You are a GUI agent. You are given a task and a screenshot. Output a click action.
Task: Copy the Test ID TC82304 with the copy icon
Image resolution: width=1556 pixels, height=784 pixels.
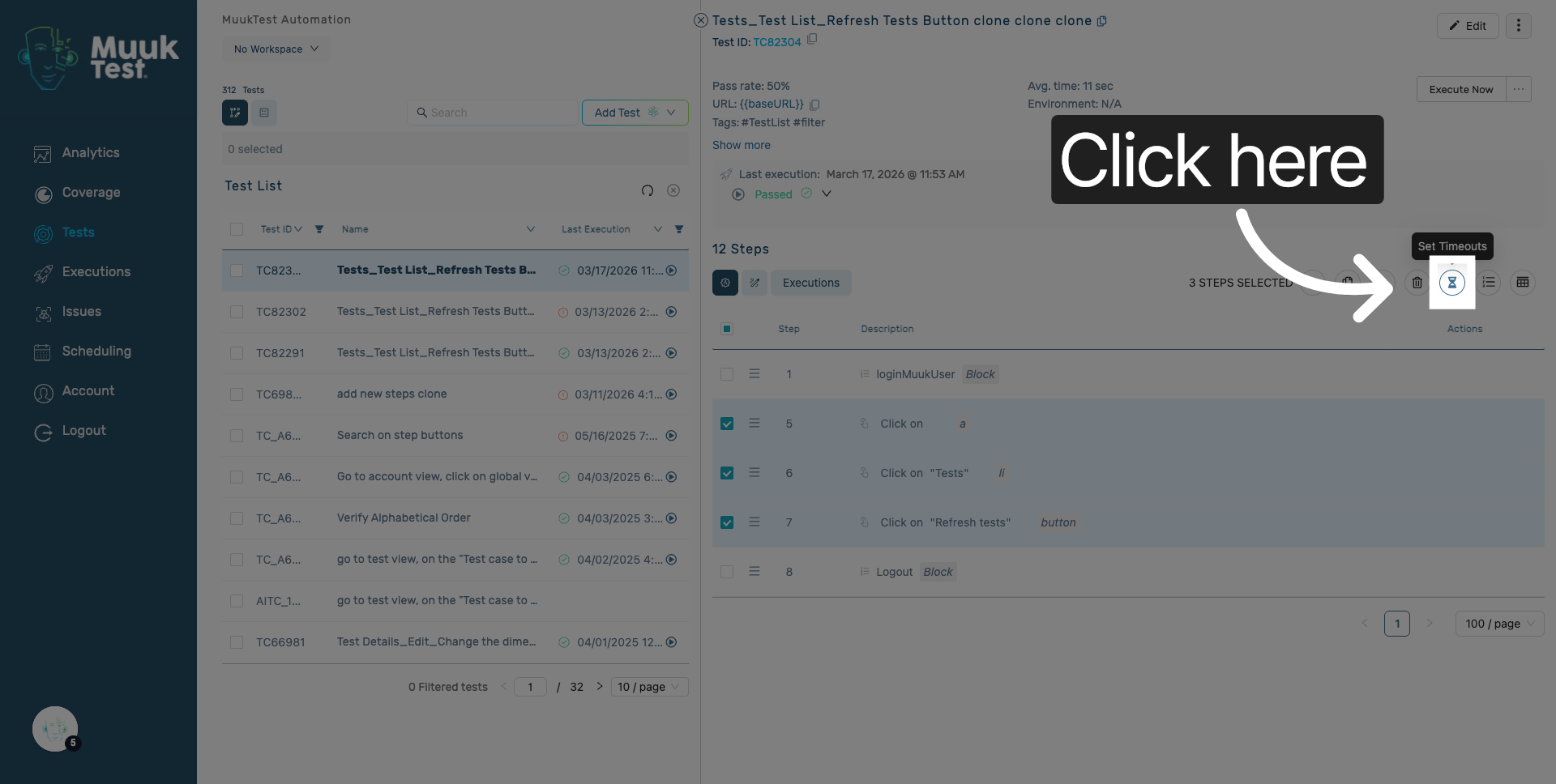(812, 39)
